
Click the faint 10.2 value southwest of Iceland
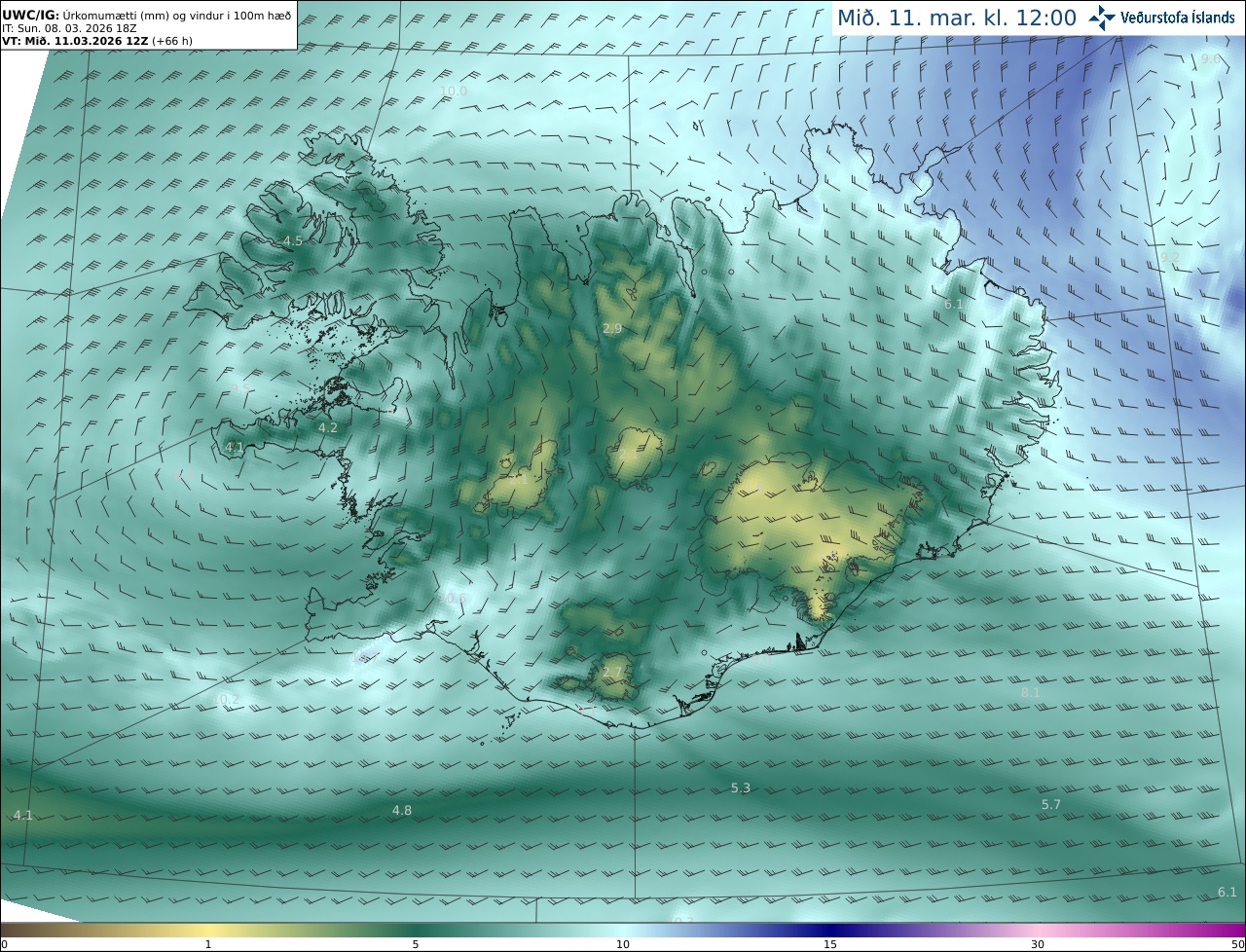click(x=225, y=699)
